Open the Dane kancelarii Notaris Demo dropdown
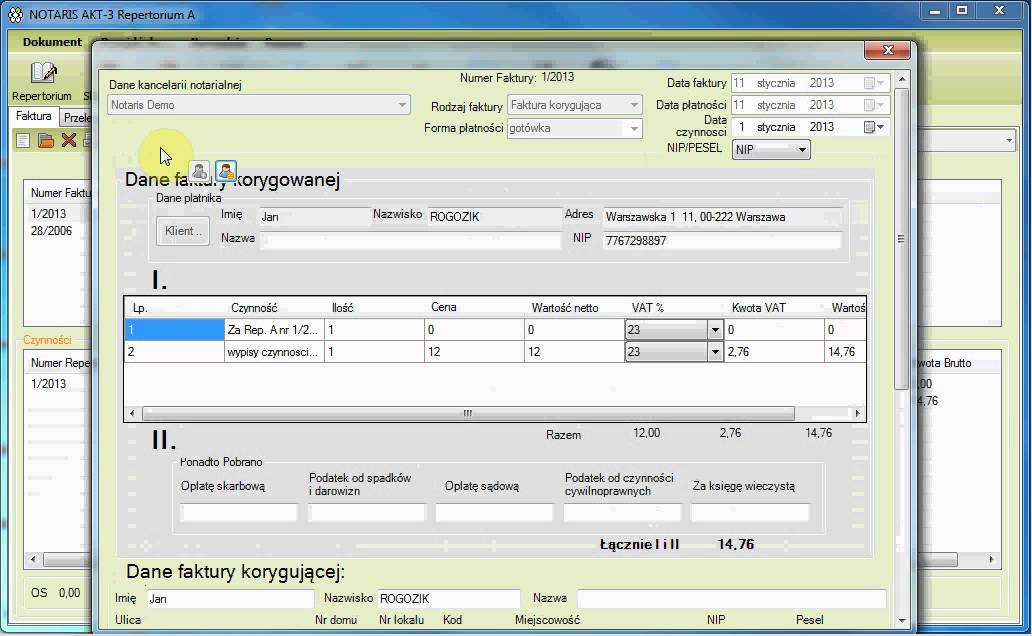 [401, 105]
